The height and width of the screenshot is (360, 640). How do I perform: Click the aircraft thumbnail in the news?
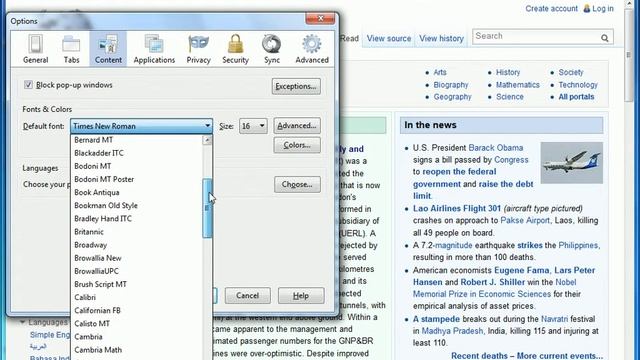pyautogui.click(x=571, y=162)
